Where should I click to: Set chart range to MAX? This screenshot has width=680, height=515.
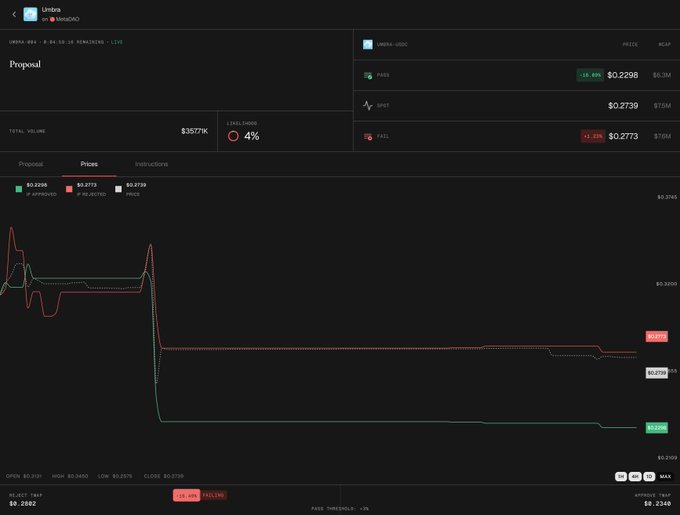[665, 476]
